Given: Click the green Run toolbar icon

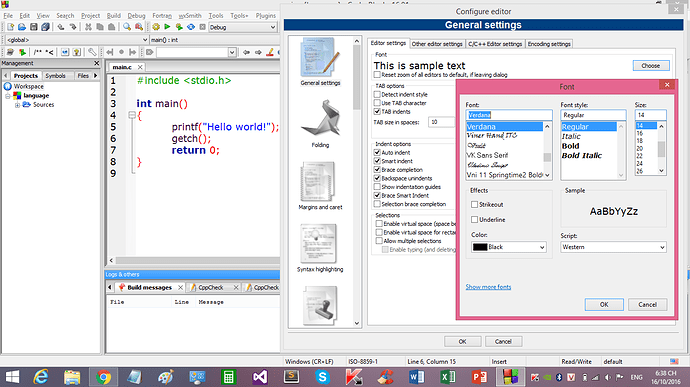Looking at the screenshot, I should click(167, 27).
